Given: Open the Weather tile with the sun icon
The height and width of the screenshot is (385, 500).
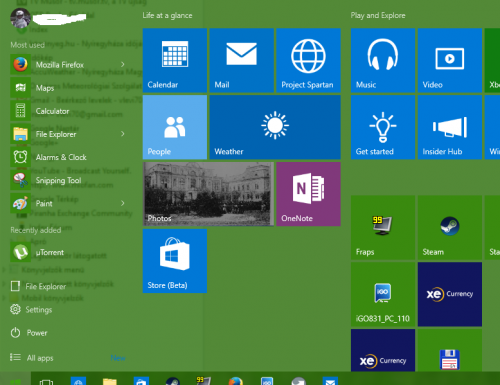Looking at the screenshot, I should click(x=275, y=127).
